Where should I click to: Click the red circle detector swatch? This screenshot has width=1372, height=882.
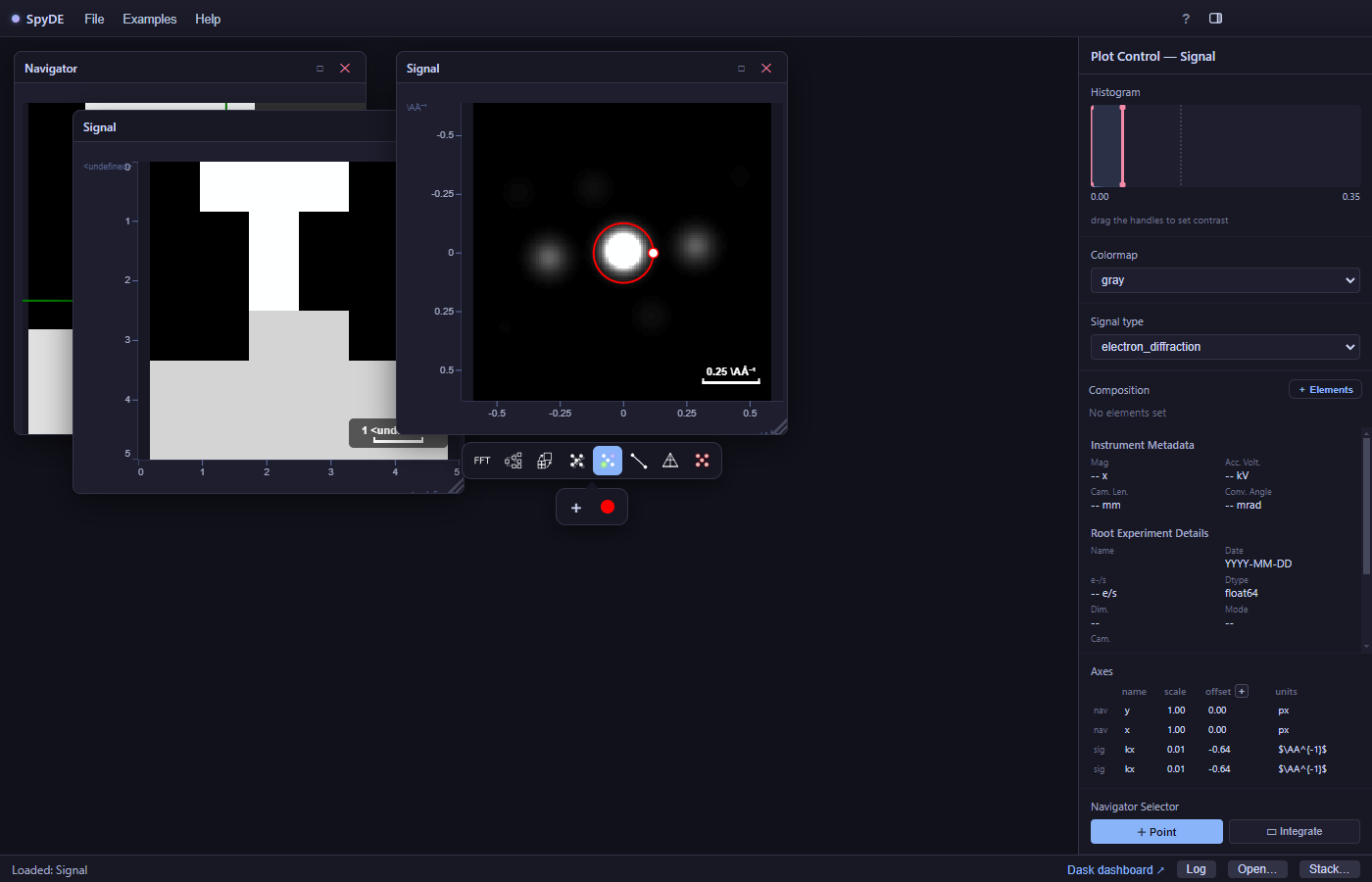608,507
